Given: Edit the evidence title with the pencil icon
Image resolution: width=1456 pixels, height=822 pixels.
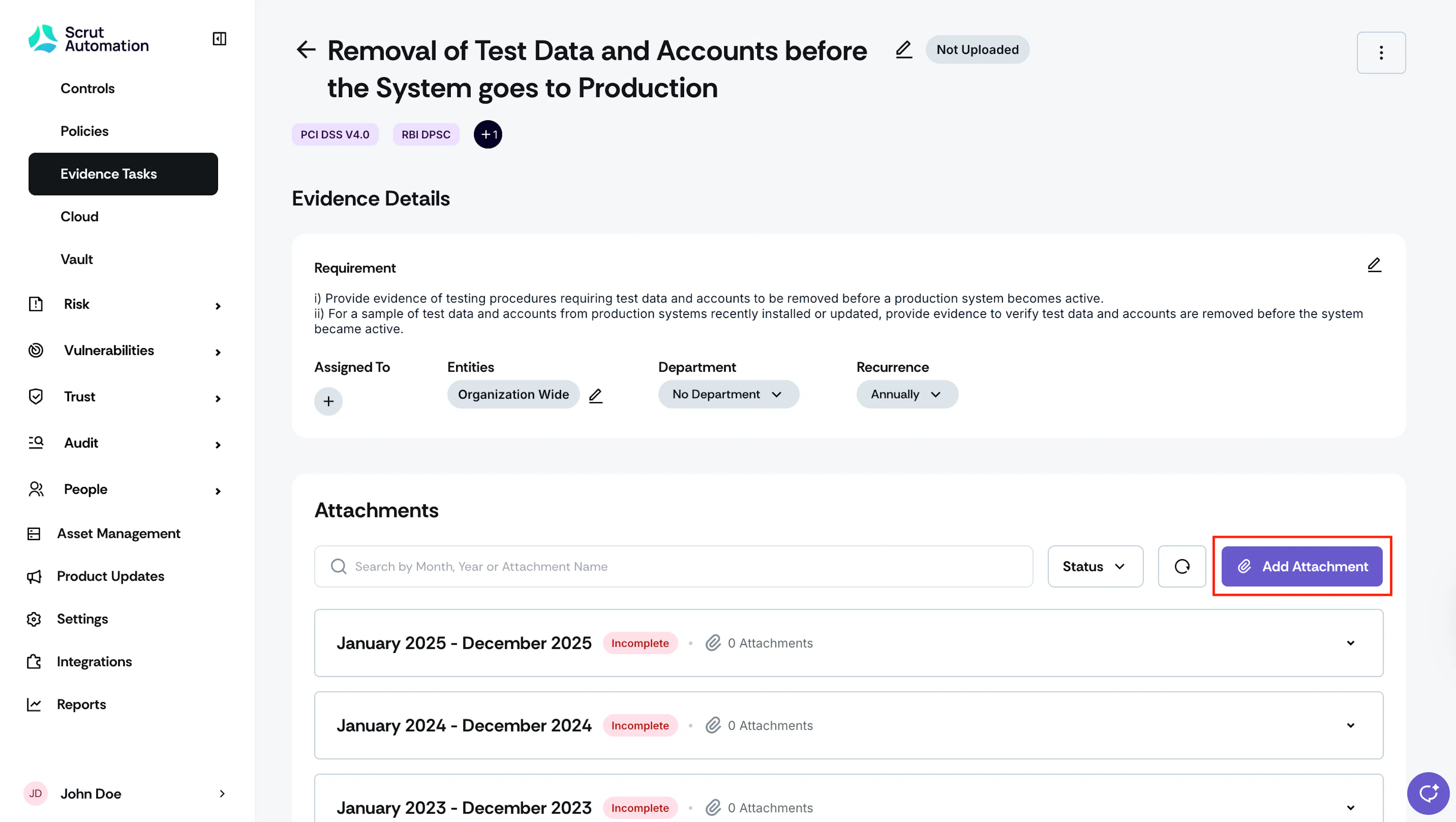Looking at the screenshot, I should (x=904, y=50).
